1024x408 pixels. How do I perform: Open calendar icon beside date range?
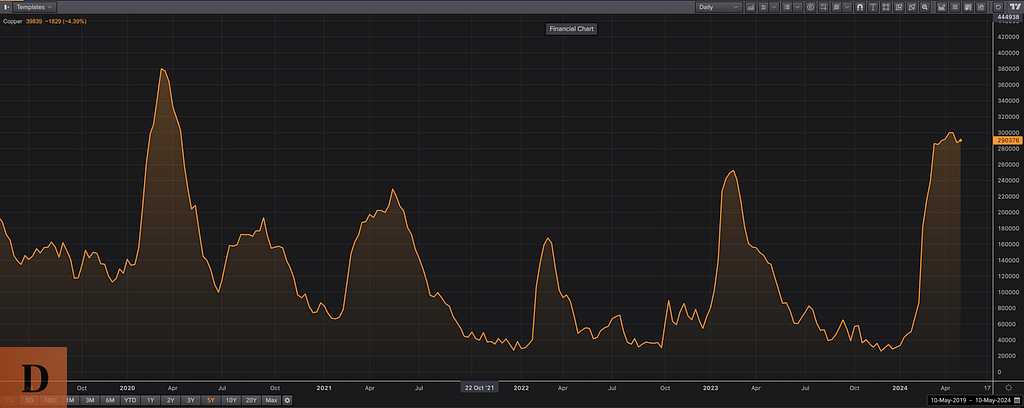click(x=1017, y=400)
